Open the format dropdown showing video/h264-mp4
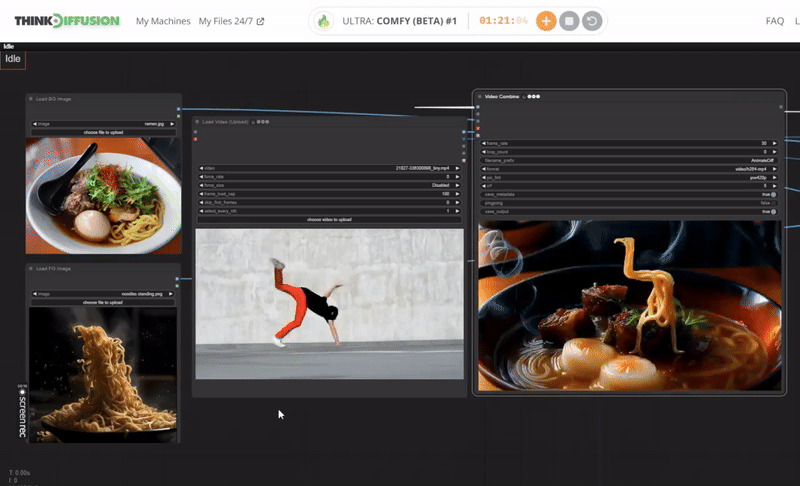Screen dimensions: 800x486 click(630, 168)
